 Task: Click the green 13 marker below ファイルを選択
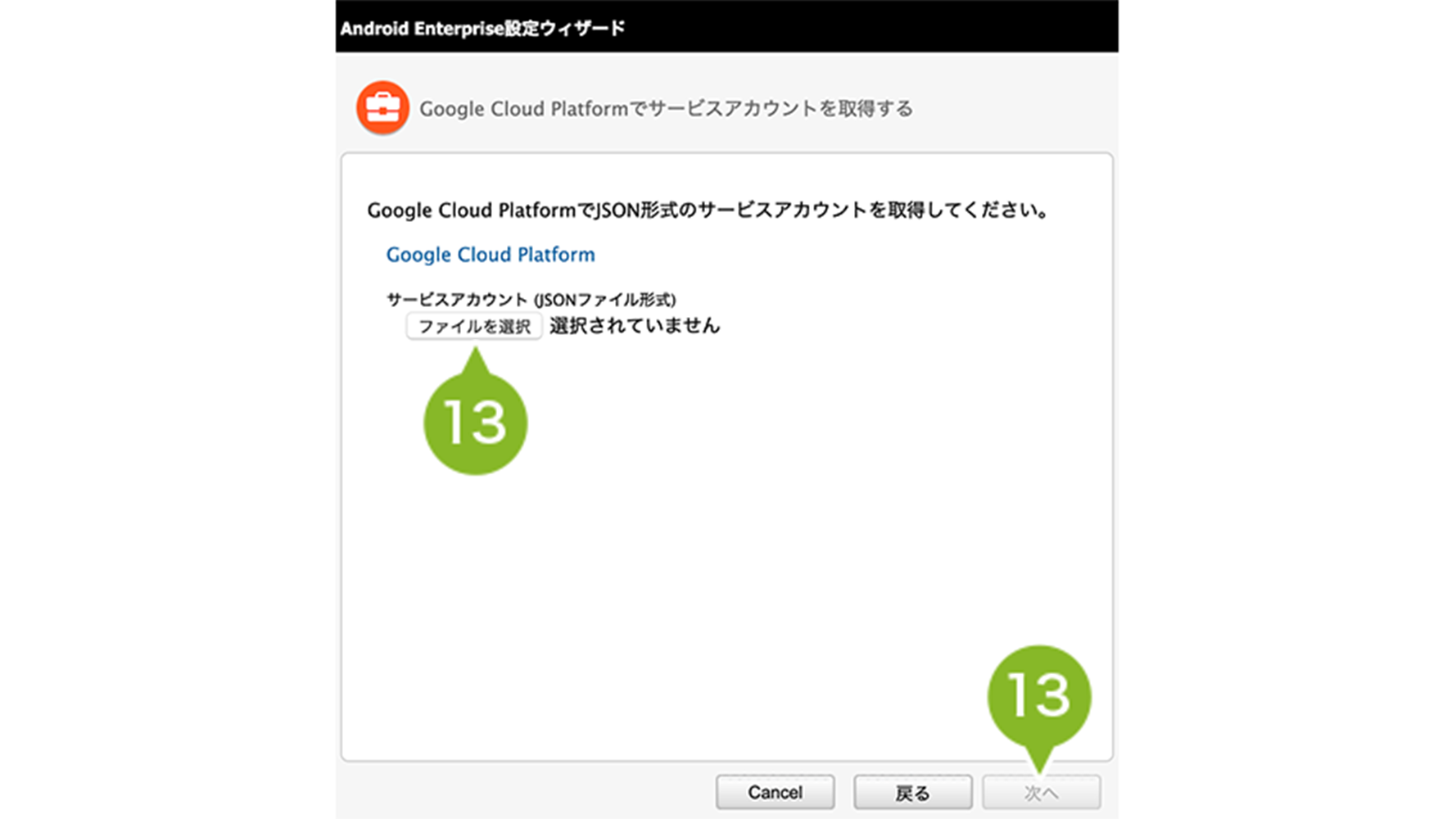click(475, 423)
